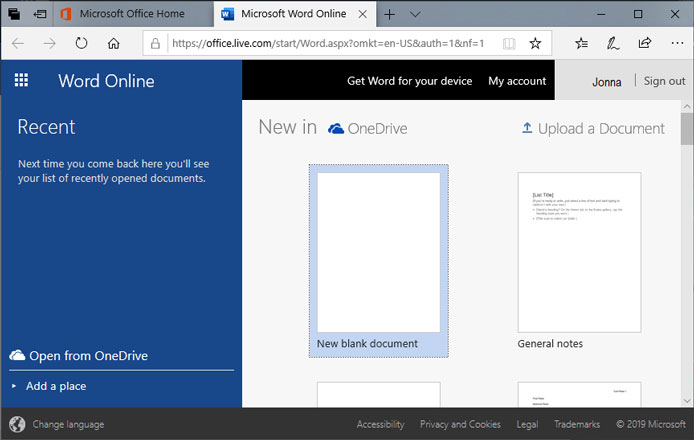
Task: Open the Accessibility link
Action: (381, 424)
